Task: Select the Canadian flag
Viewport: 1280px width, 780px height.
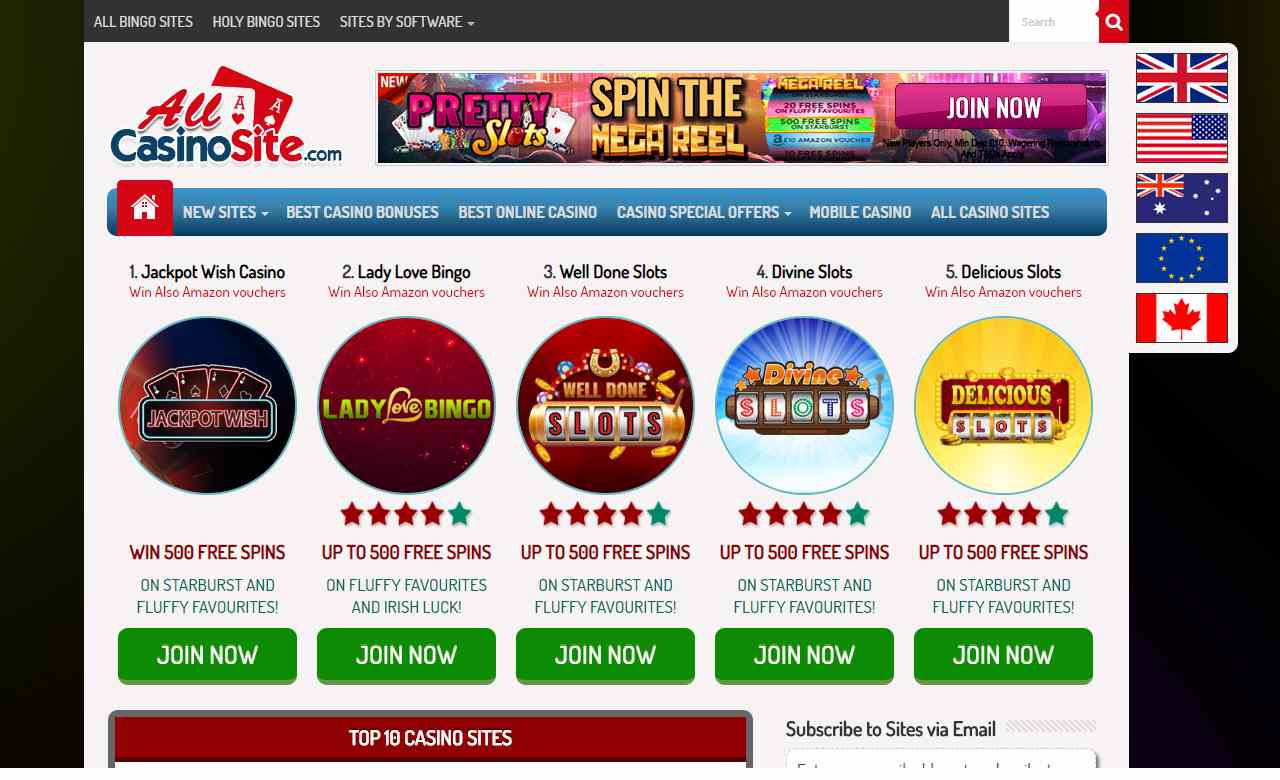Action: click(1182, 318)
